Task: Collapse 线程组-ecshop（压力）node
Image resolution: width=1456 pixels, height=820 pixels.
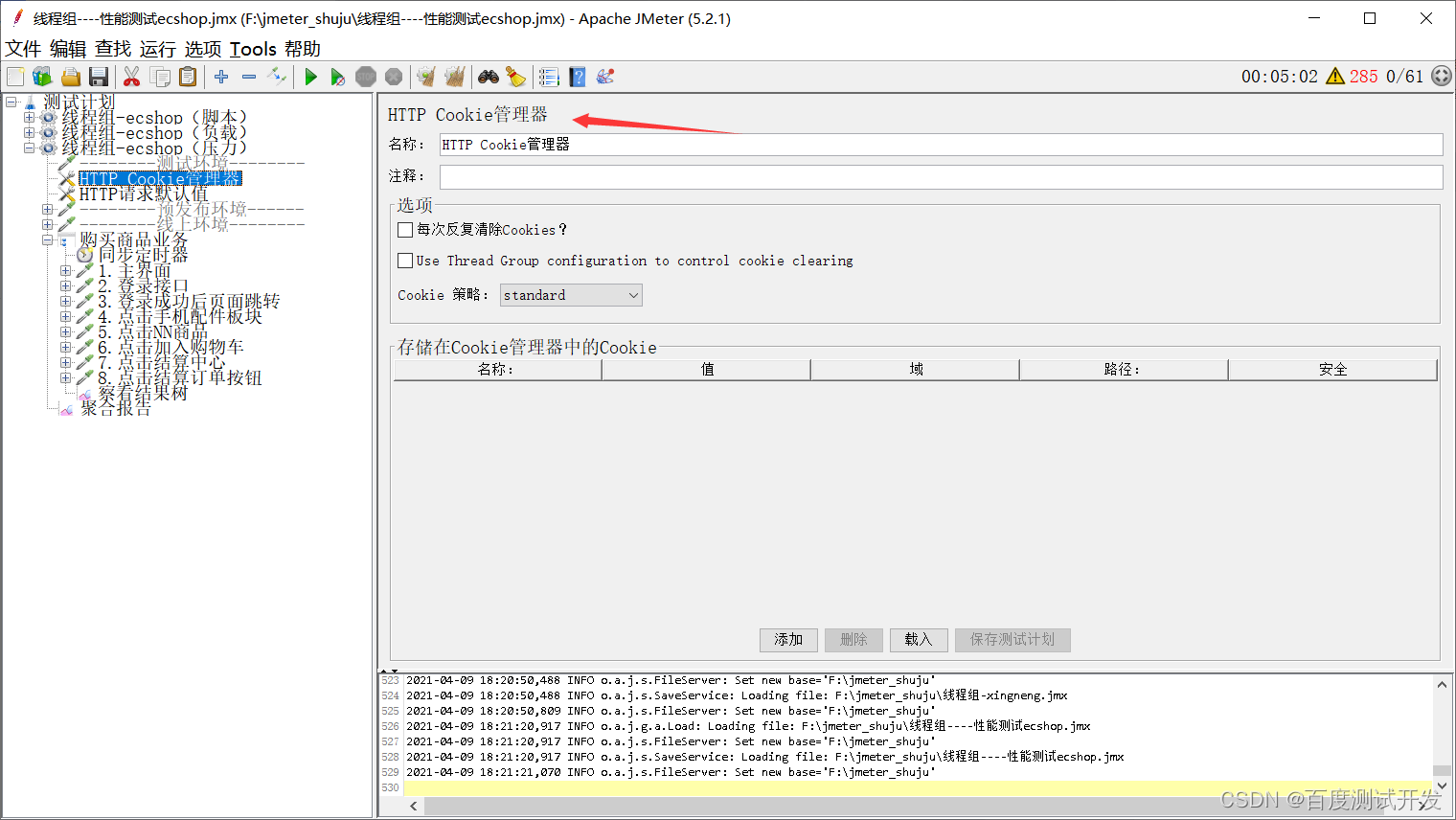Action: click(29, 148)
